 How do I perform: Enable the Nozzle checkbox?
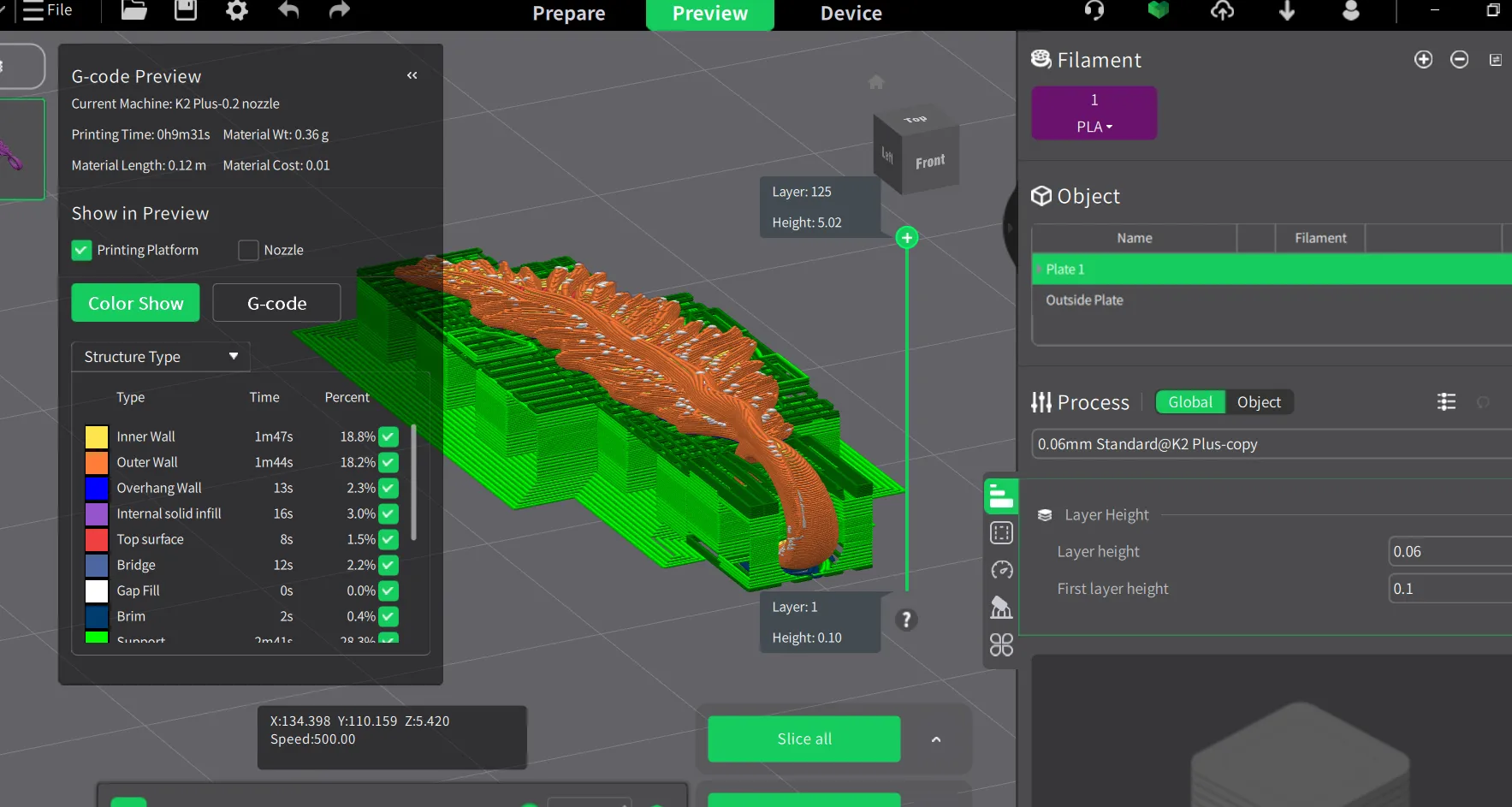[x=248, y=250]
